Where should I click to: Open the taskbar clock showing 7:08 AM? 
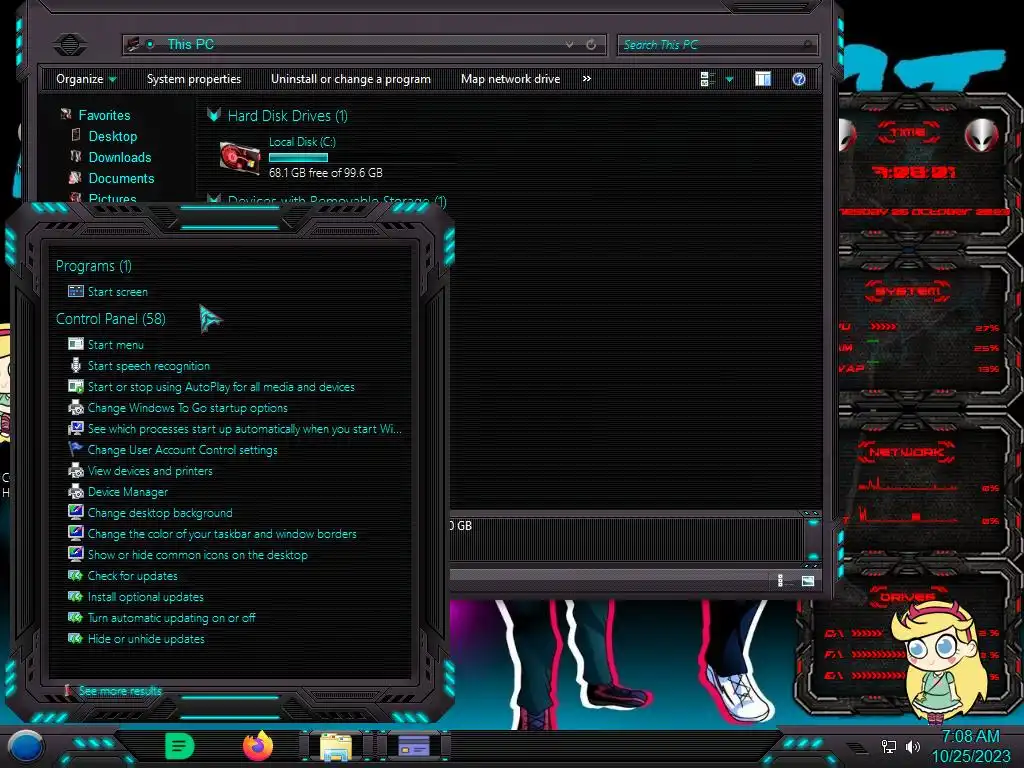coord(970,746)
